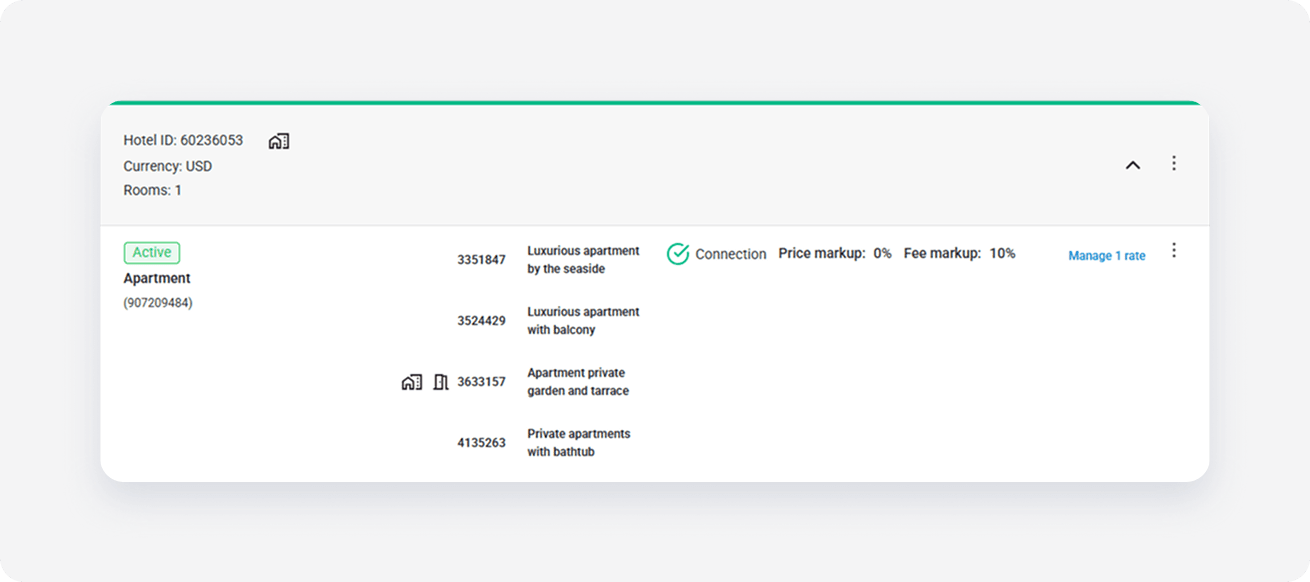Select the room code 3524429
The image size is (1310, 582).
(482, 321)
